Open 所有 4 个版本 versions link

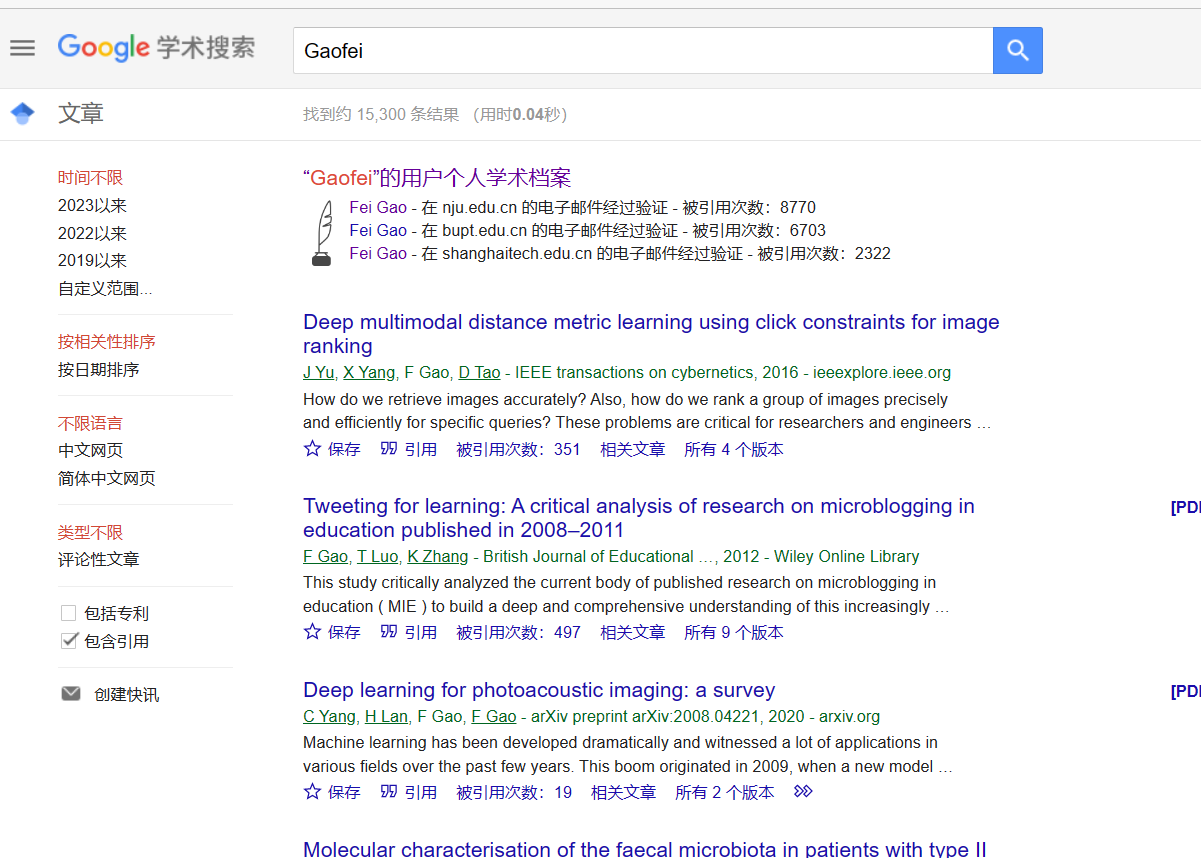(x=734, y=450)
